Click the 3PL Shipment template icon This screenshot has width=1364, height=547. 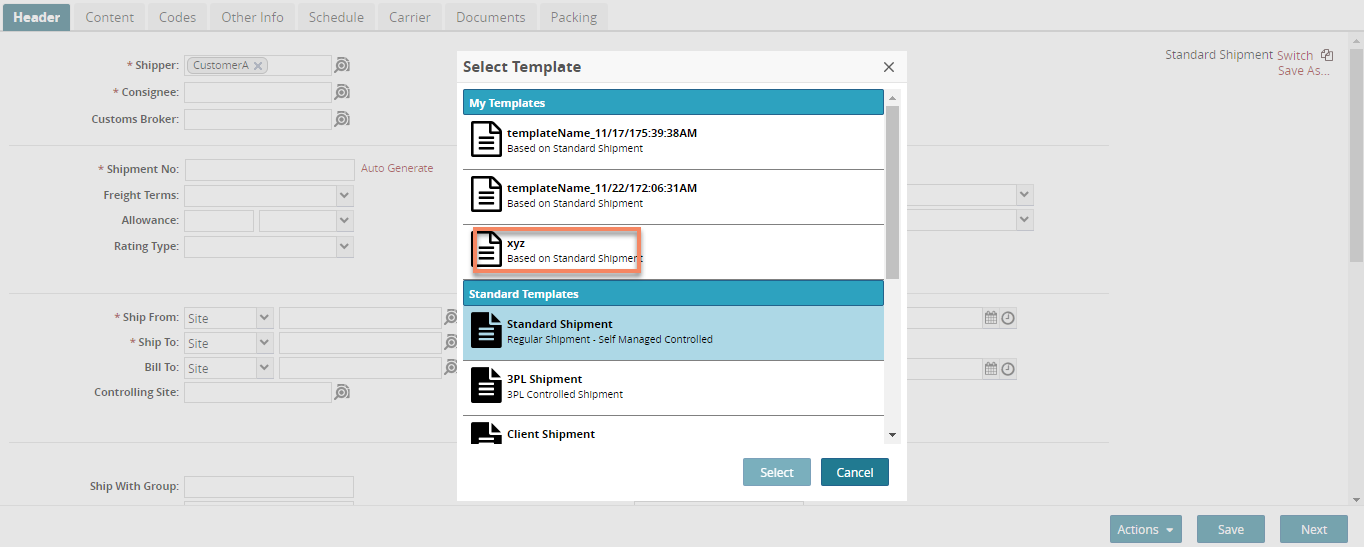486,386
